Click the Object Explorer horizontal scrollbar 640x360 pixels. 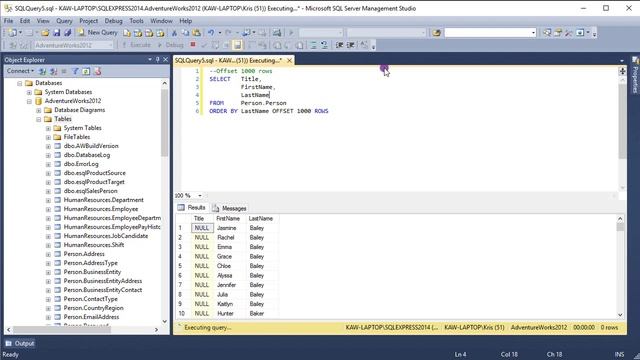pos(61,329)
